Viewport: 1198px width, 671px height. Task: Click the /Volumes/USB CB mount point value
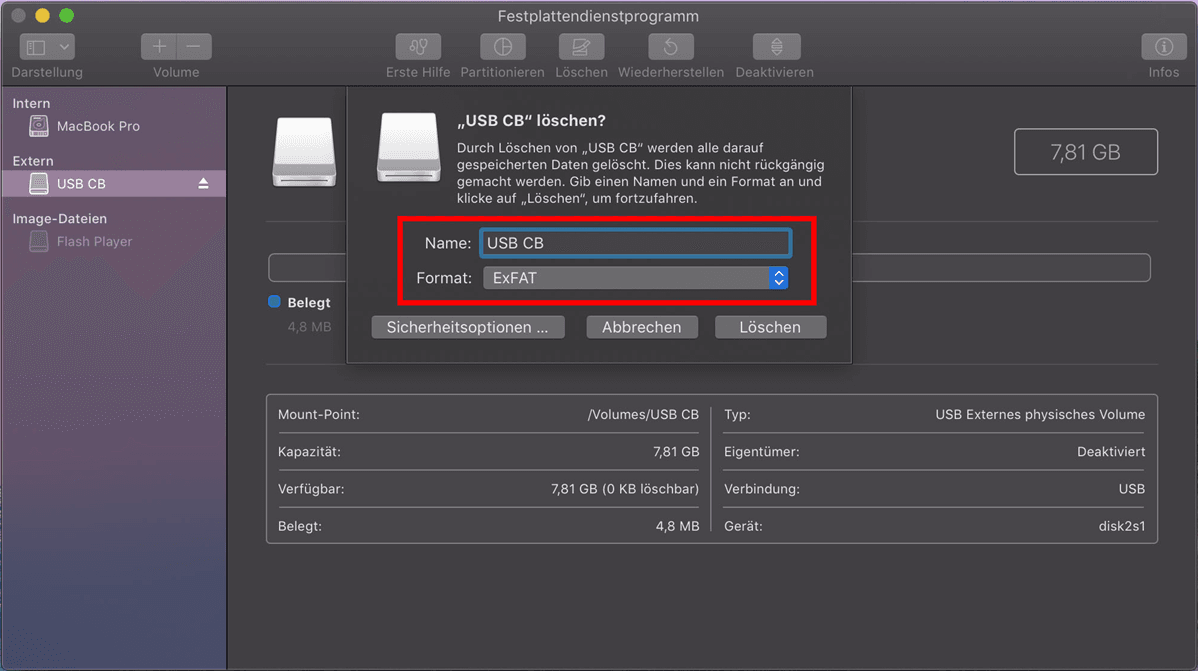tap(643, 414)
